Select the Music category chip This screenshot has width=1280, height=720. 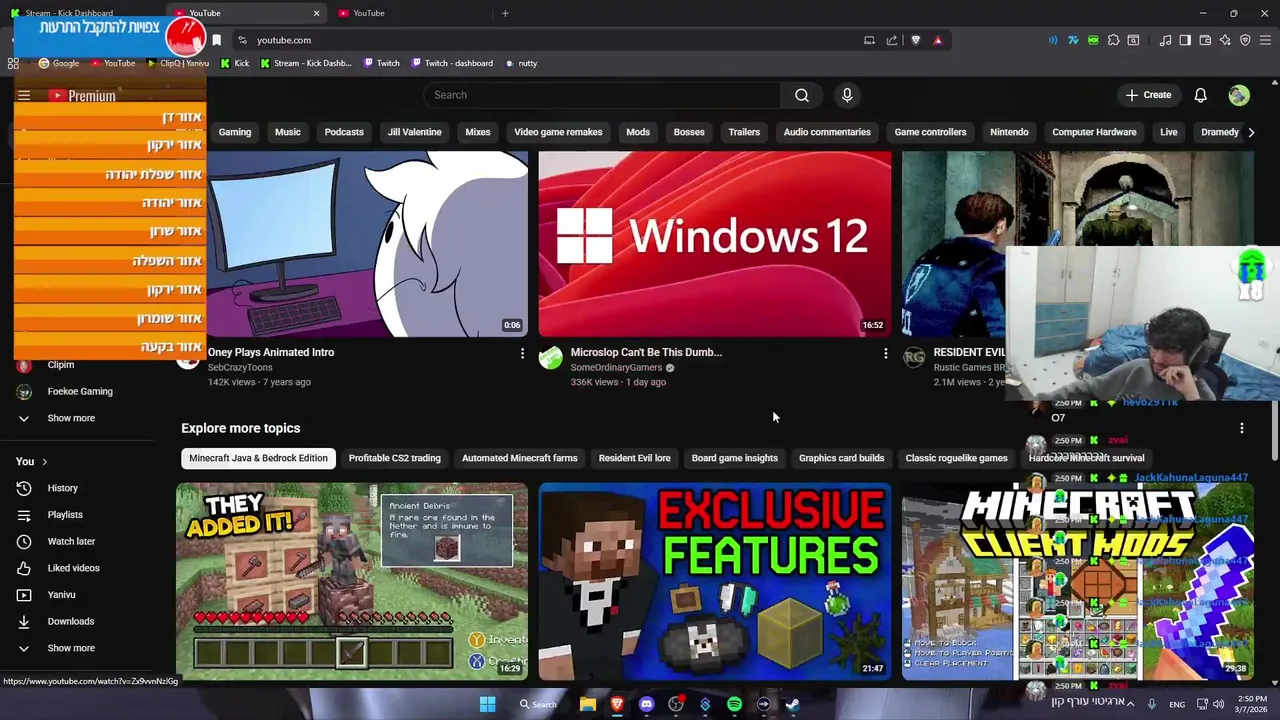point(288,132)
